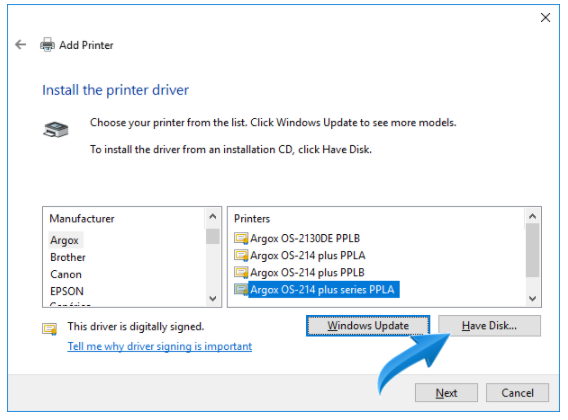The image size is (568, 420).
Task: Open the Have Disk dialog
Action: (489, 326)
